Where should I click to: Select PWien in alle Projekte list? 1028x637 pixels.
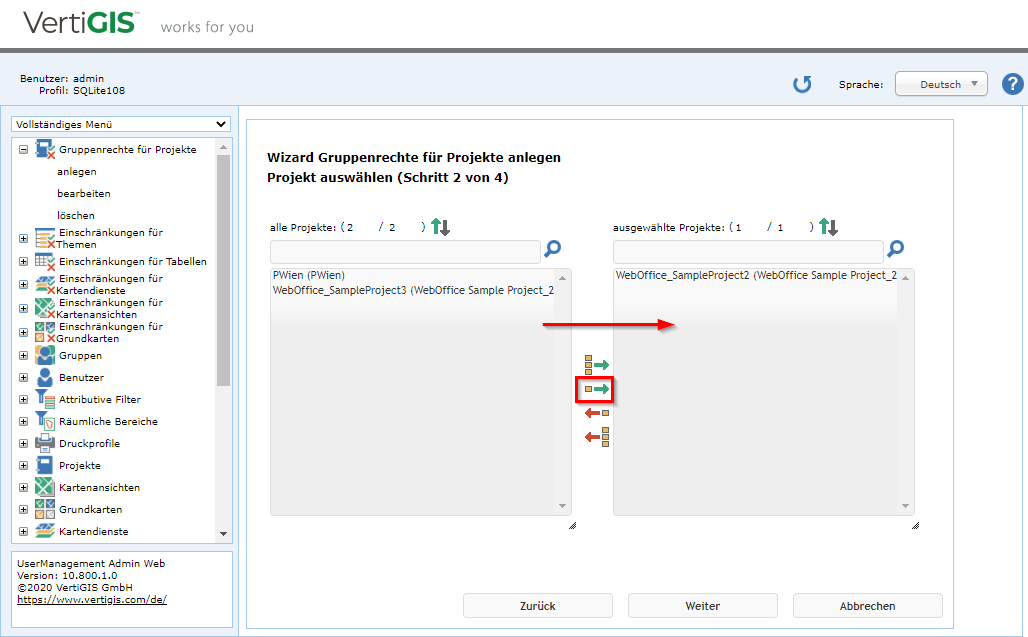tap(308, 275)
